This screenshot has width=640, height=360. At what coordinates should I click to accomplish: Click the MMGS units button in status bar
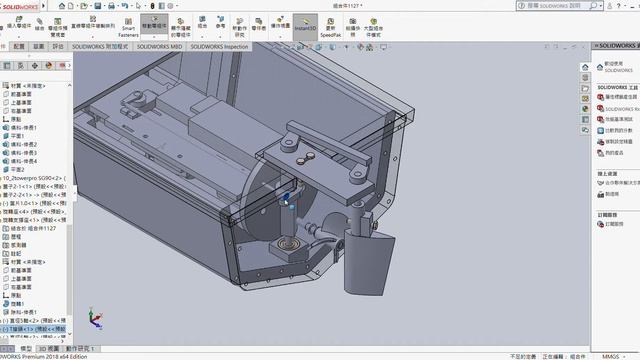click(611, 357)
